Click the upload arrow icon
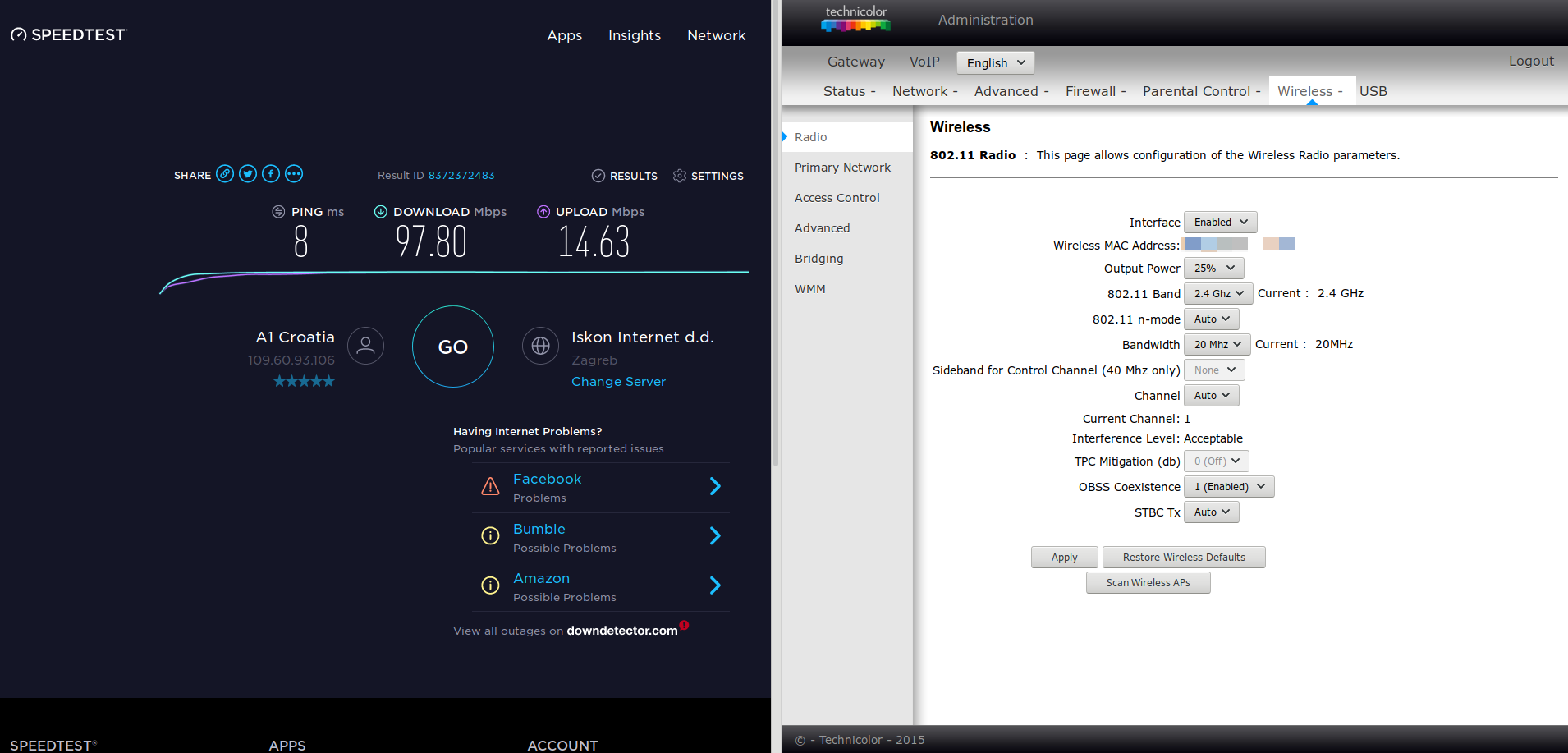Screen dimensions: 1568x753 coord(543,212)
